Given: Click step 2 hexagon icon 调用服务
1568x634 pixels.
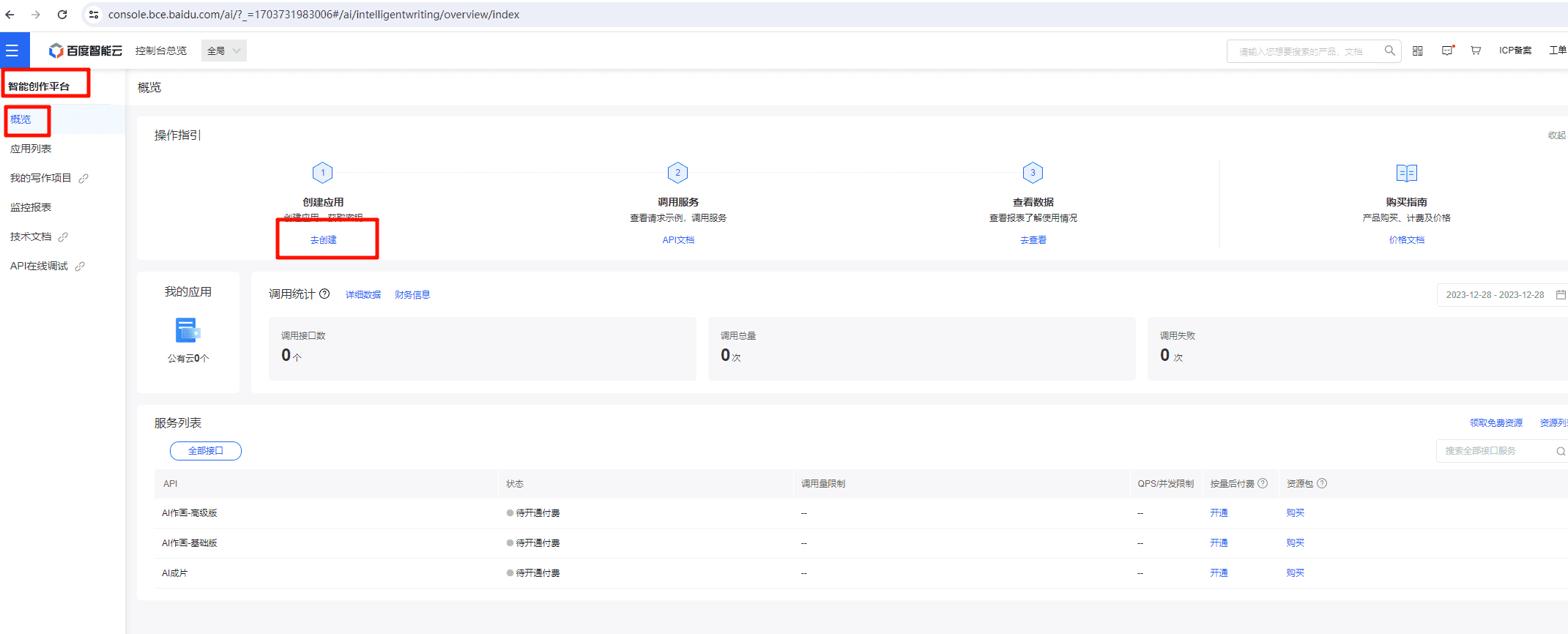Looking at the screenshot, I should coord(678,173).
